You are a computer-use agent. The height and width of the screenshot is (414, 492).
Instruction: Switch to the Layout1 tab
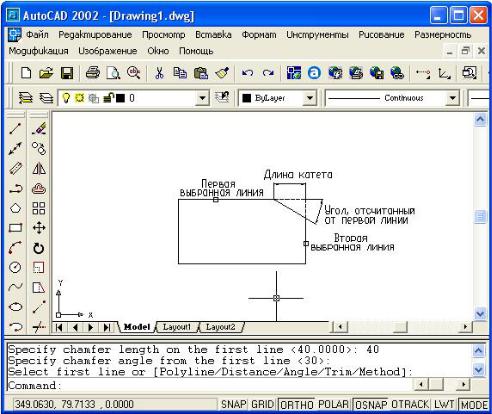click(x=177, y=327)
